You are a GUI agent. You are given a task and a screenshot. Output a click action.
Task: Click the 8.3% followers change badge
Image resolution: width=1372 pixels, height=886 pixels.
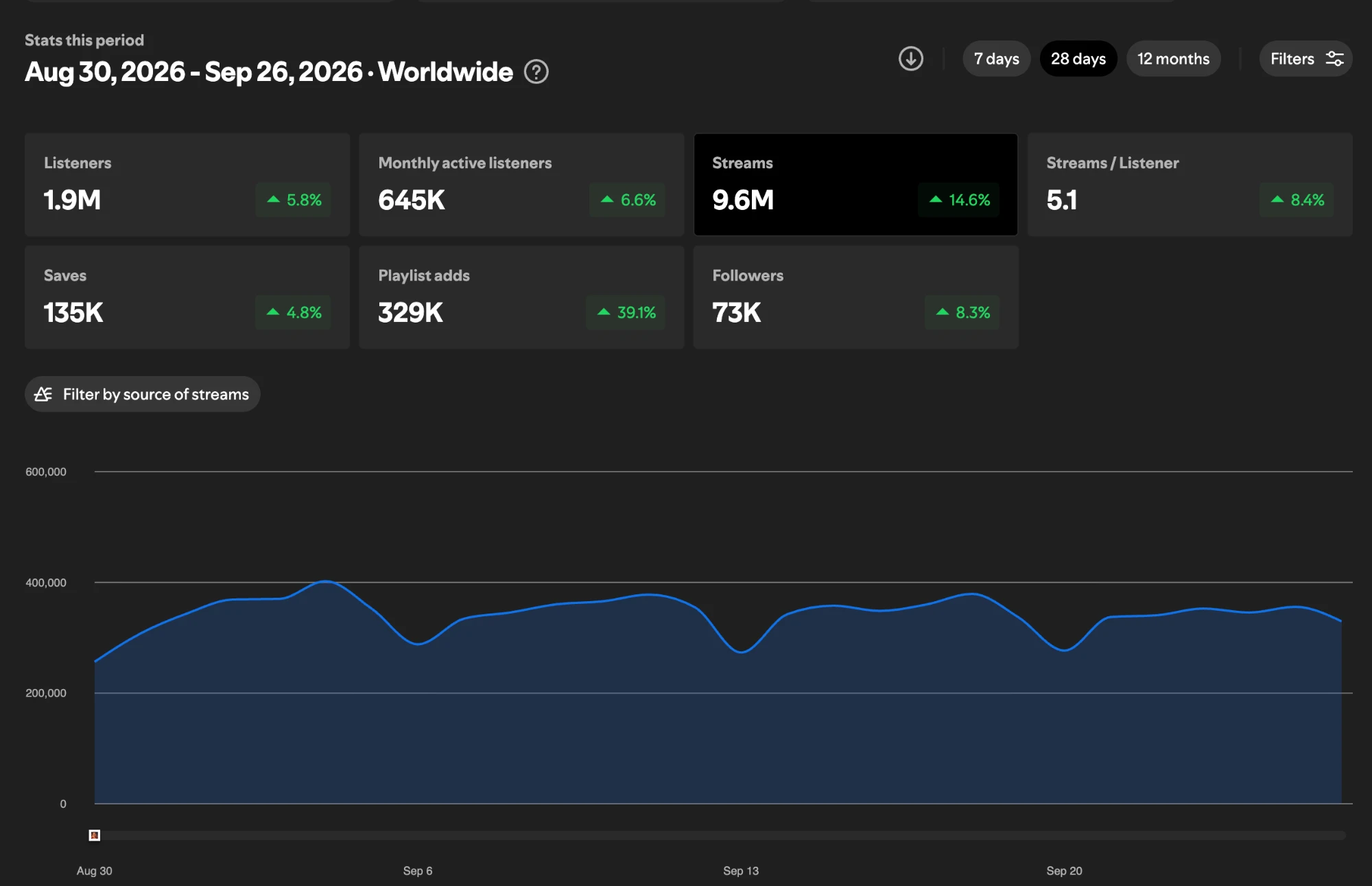tap(962, 312)
